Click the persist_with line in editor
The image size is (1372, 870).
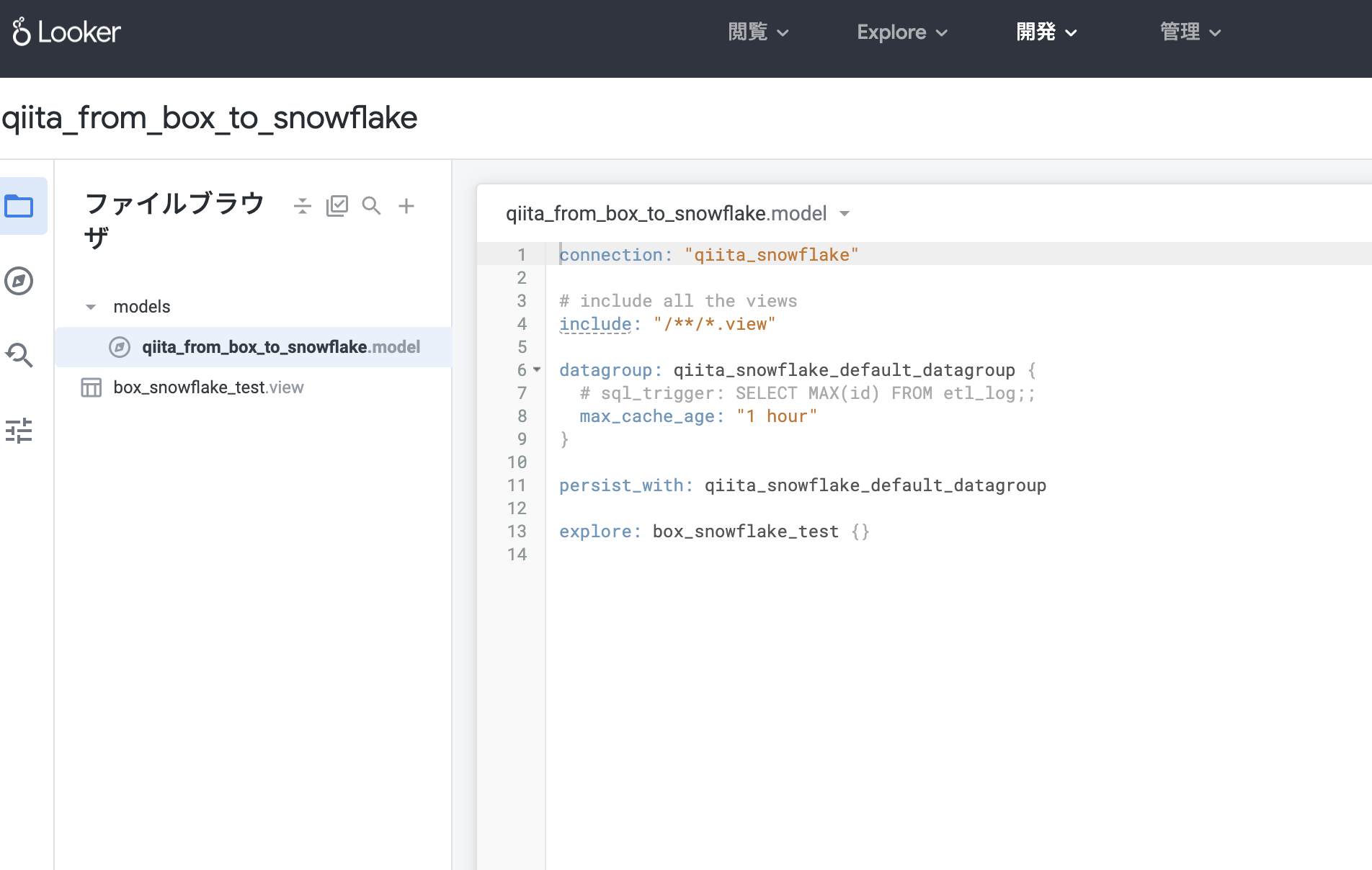click(803, 485)
